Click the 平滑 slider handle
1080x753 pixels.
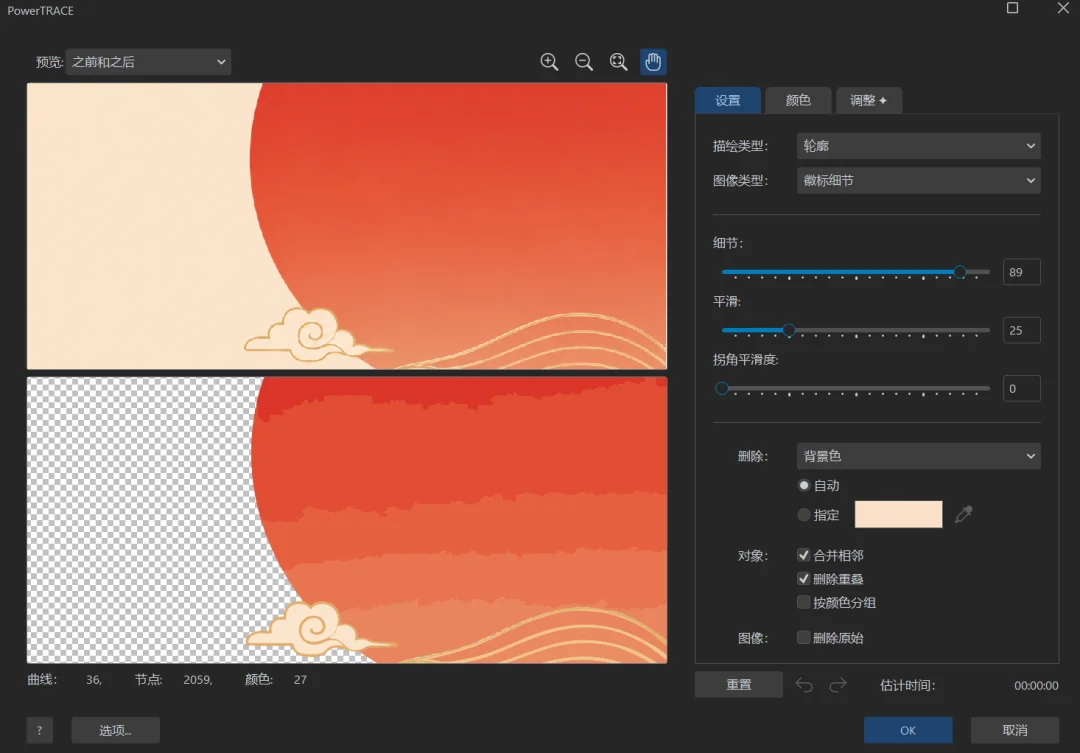(789, 330)
